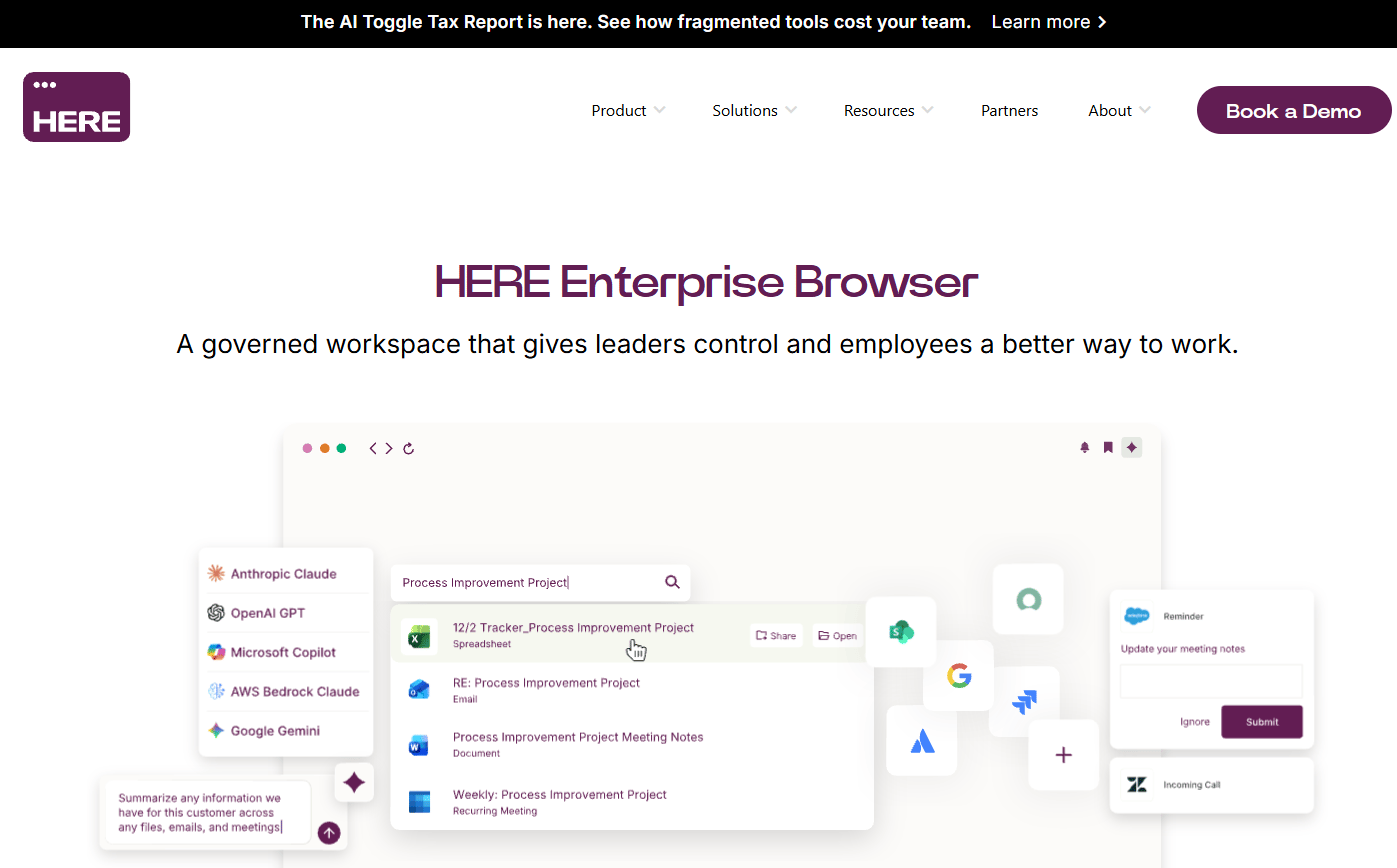Click the green ring app icon

point(1028,599)
